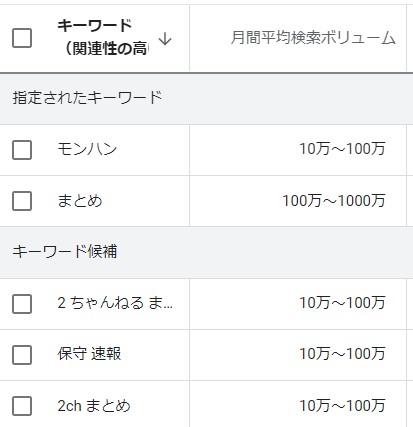The width and height of the screenshot is (413, 427).
Task: Select the まとめ row checkbox
Action: tap(22, 201)
